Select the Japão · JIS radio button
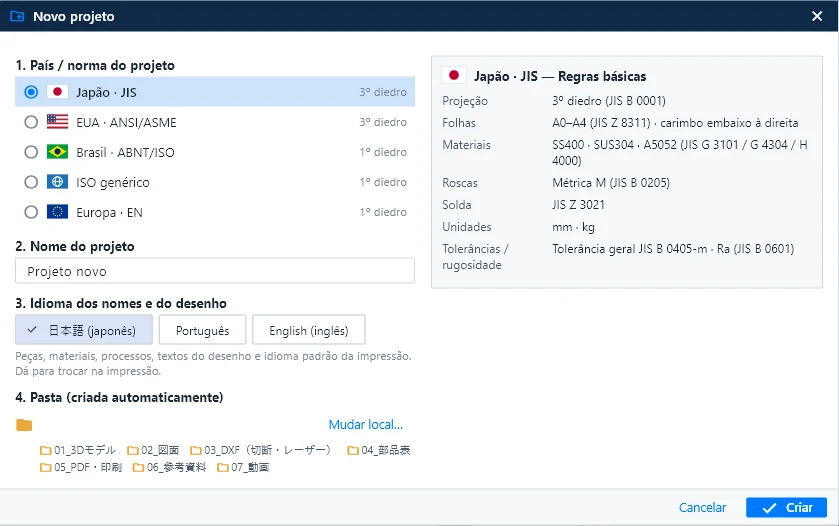The image size is (839, 526). point(31,92)
